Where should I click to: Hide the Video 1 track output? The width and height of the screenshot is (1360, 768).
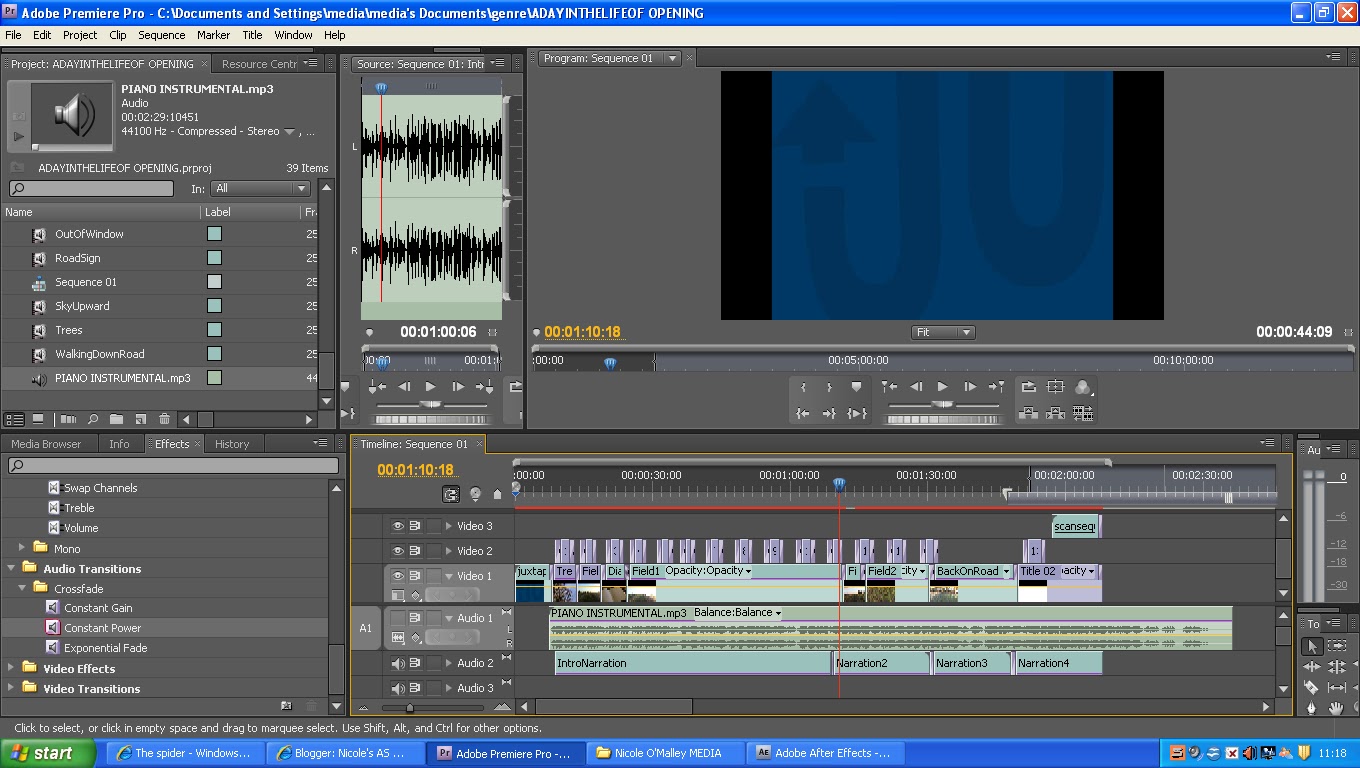pyautogui.click(x=397, y=576)
